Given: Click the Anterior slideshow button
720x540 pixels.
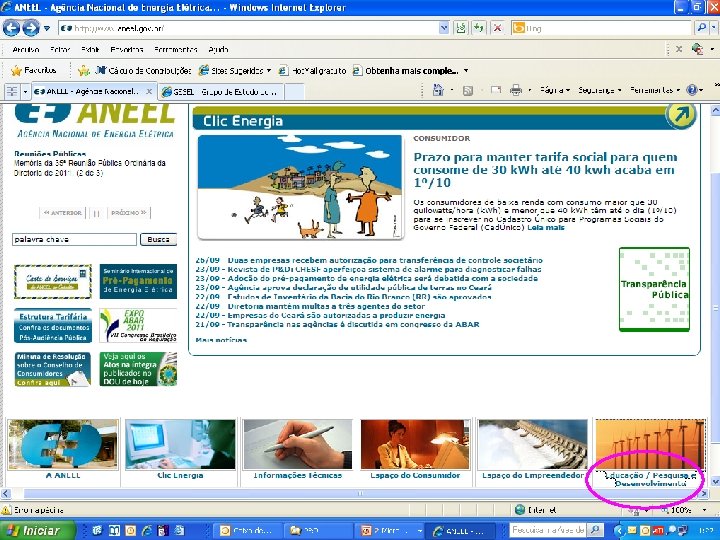Looking at the screenshot, I should 63,213.
